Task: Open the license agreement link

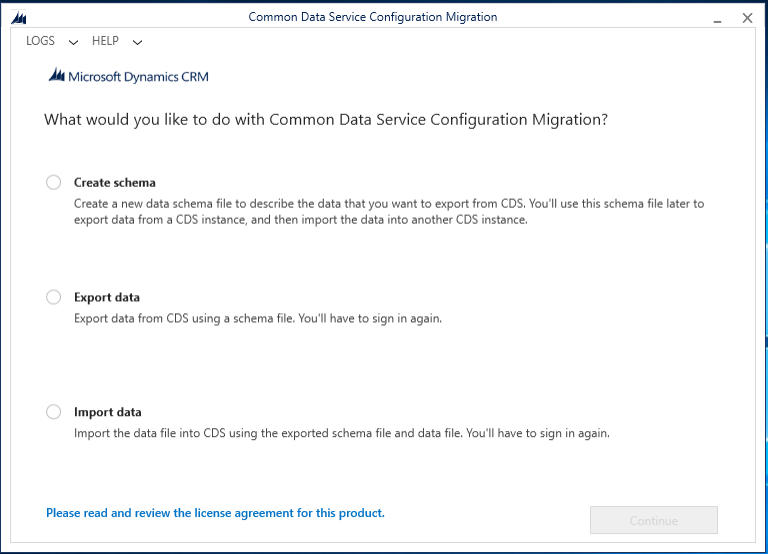Action: 215,513
